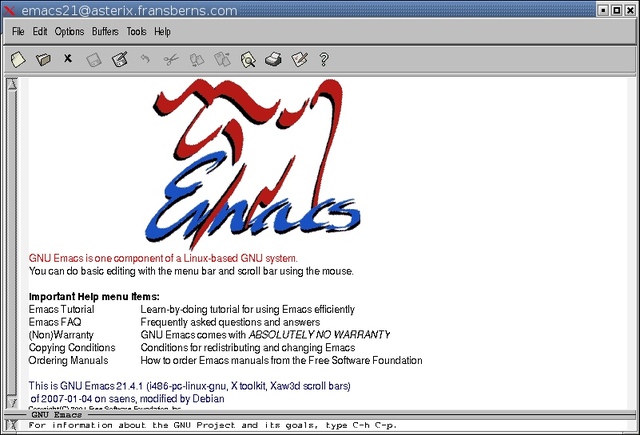This screenshot has height=435, width=640.
Task: Click the "You can do basic editing" line
Action: (x=191, y=271)
